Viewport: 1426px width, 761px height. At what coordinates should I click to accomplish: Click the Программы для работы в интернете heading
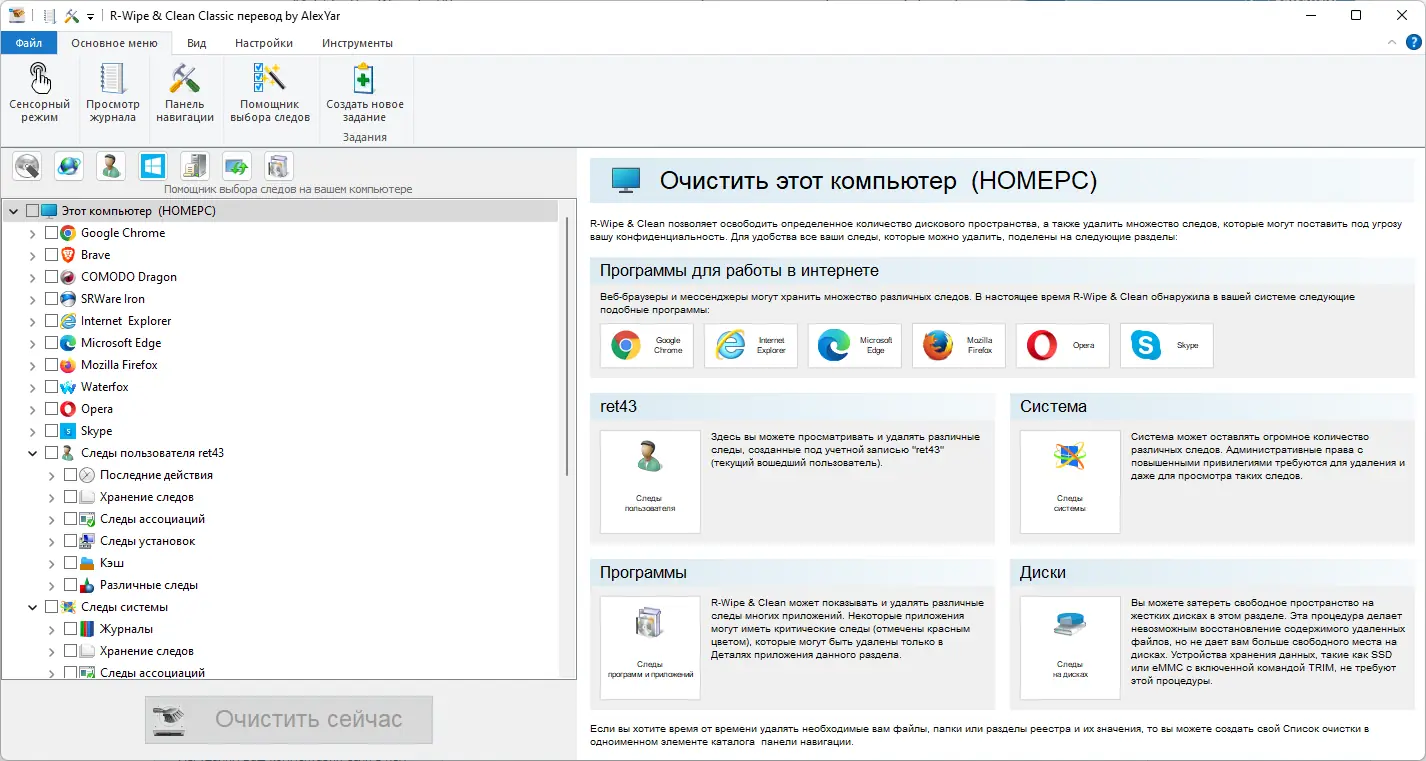pos(739,270)
